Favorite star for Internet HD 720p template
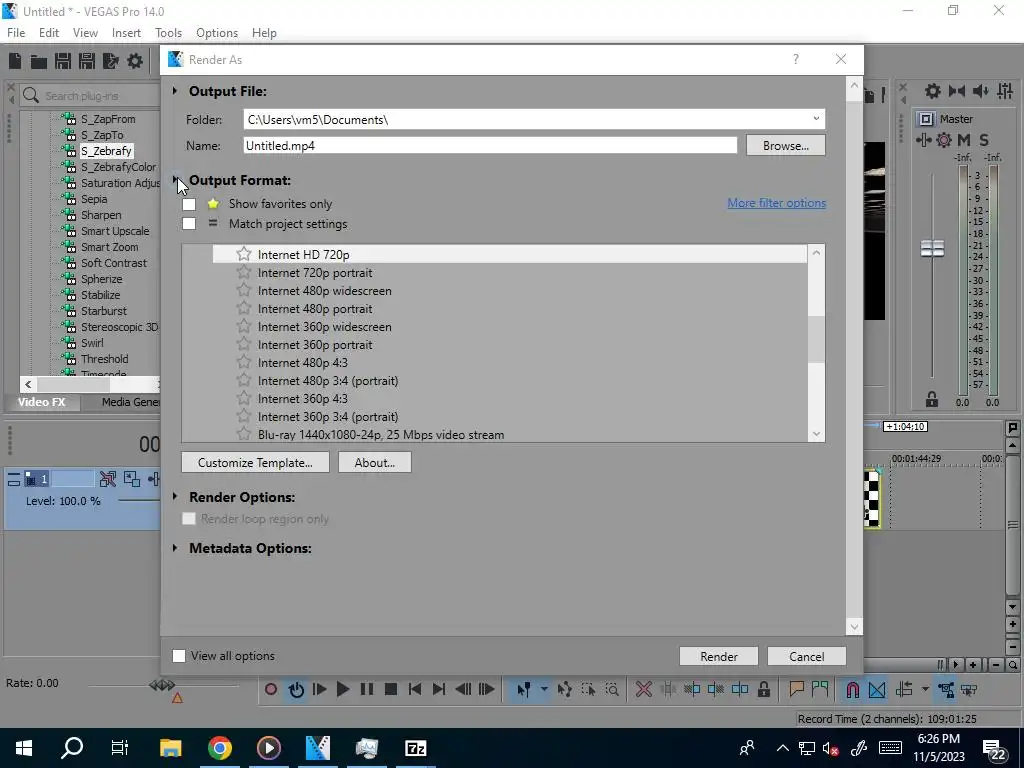This screenshot has height=768, width=1024. pos(244,254)
